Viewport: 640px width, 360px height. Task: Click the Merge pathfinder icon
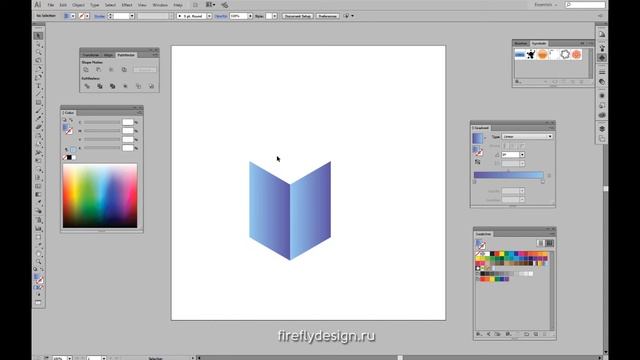pos(112,86)
